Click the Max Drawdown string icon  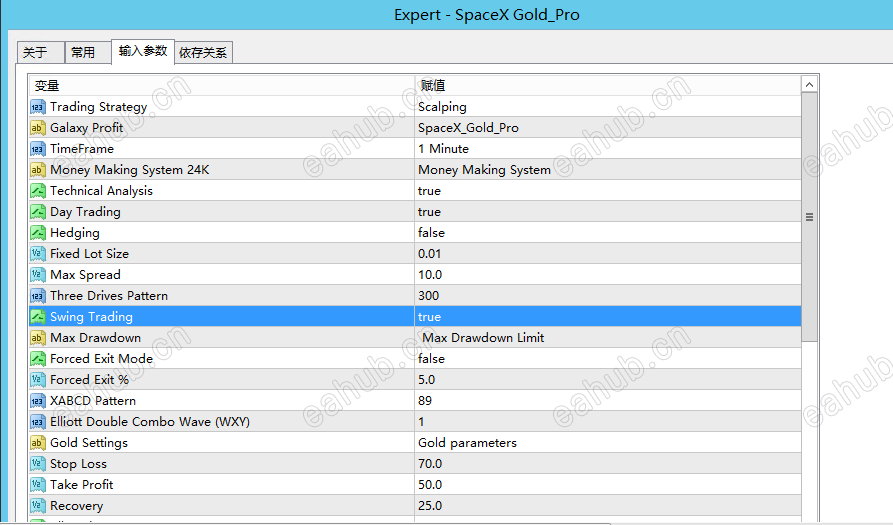point(38,338)
